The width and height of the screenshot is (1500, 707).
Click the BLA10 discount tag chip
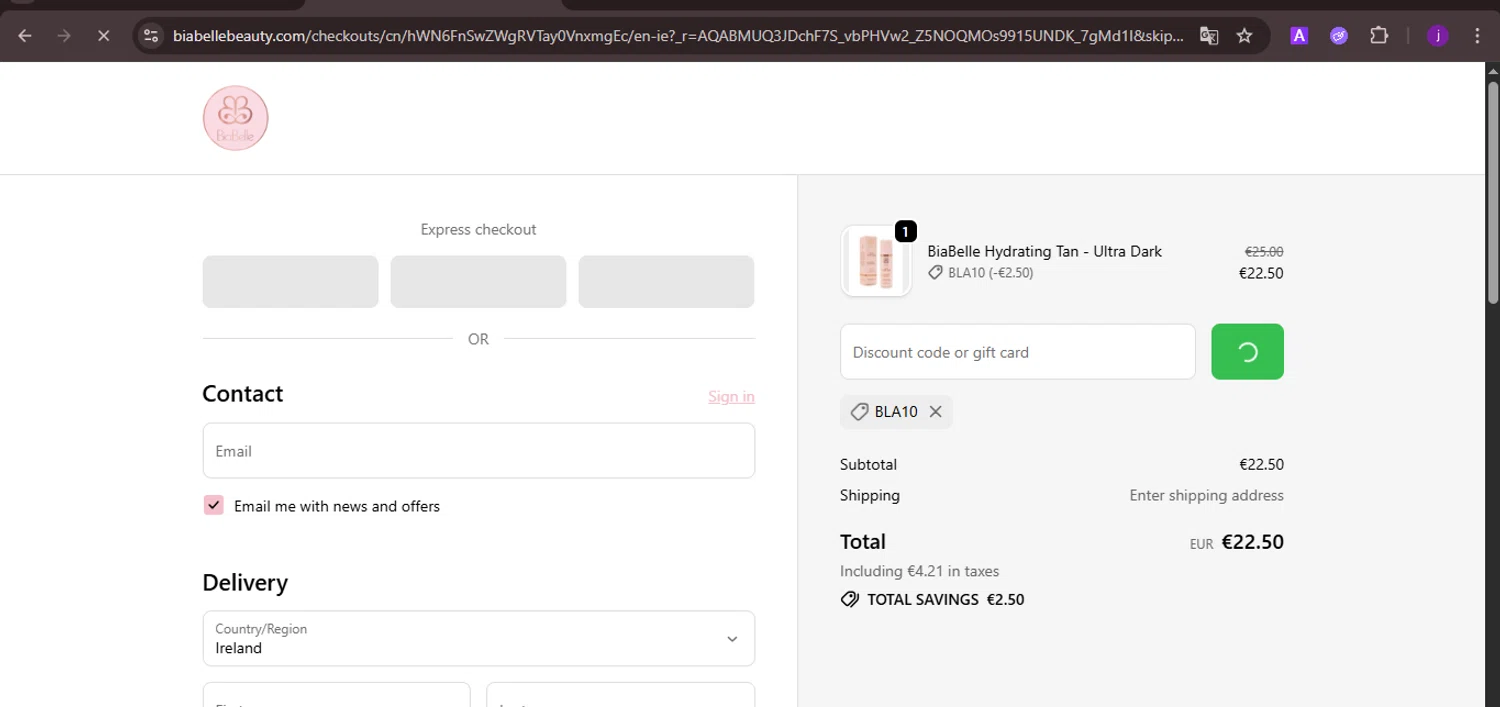click(896, 412)
